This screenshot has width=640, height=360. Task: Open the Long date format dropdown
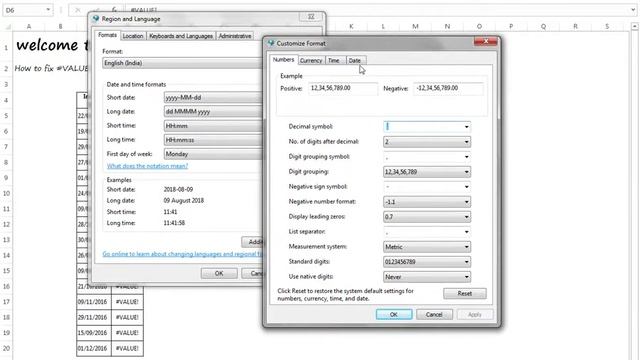pyautogui.click(x=213, y=111)
